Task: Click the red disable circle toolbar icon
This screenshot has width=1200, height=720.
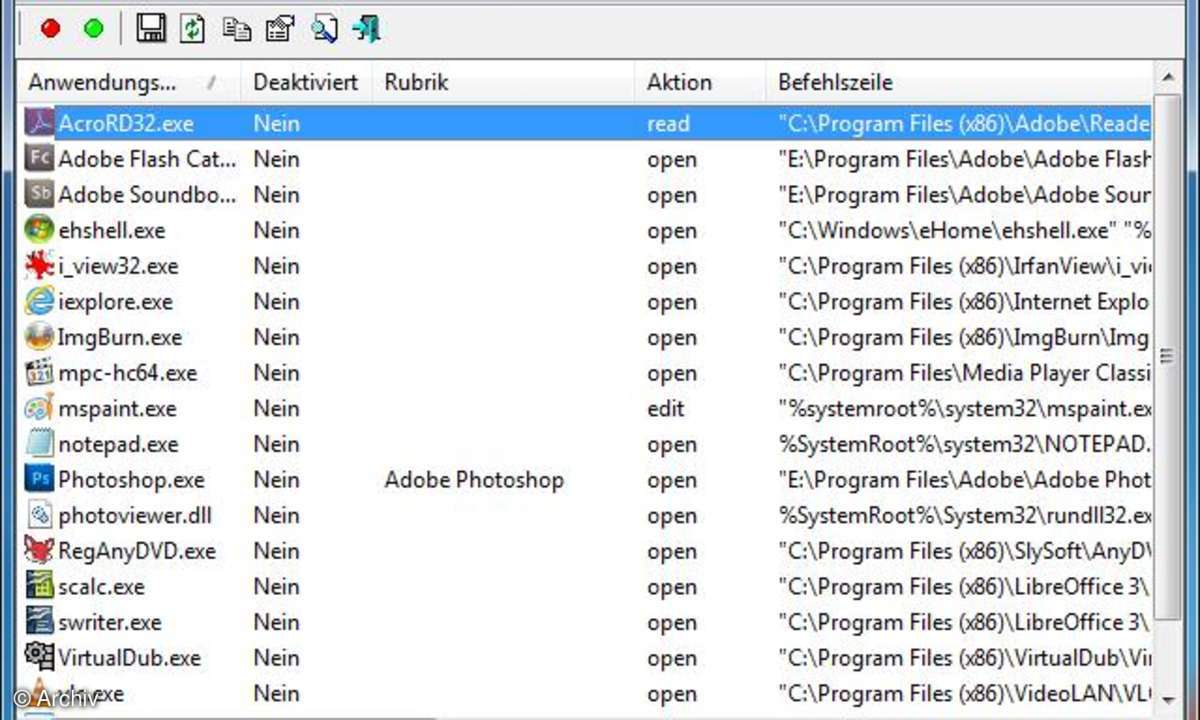Action: (x=50, y=29)
